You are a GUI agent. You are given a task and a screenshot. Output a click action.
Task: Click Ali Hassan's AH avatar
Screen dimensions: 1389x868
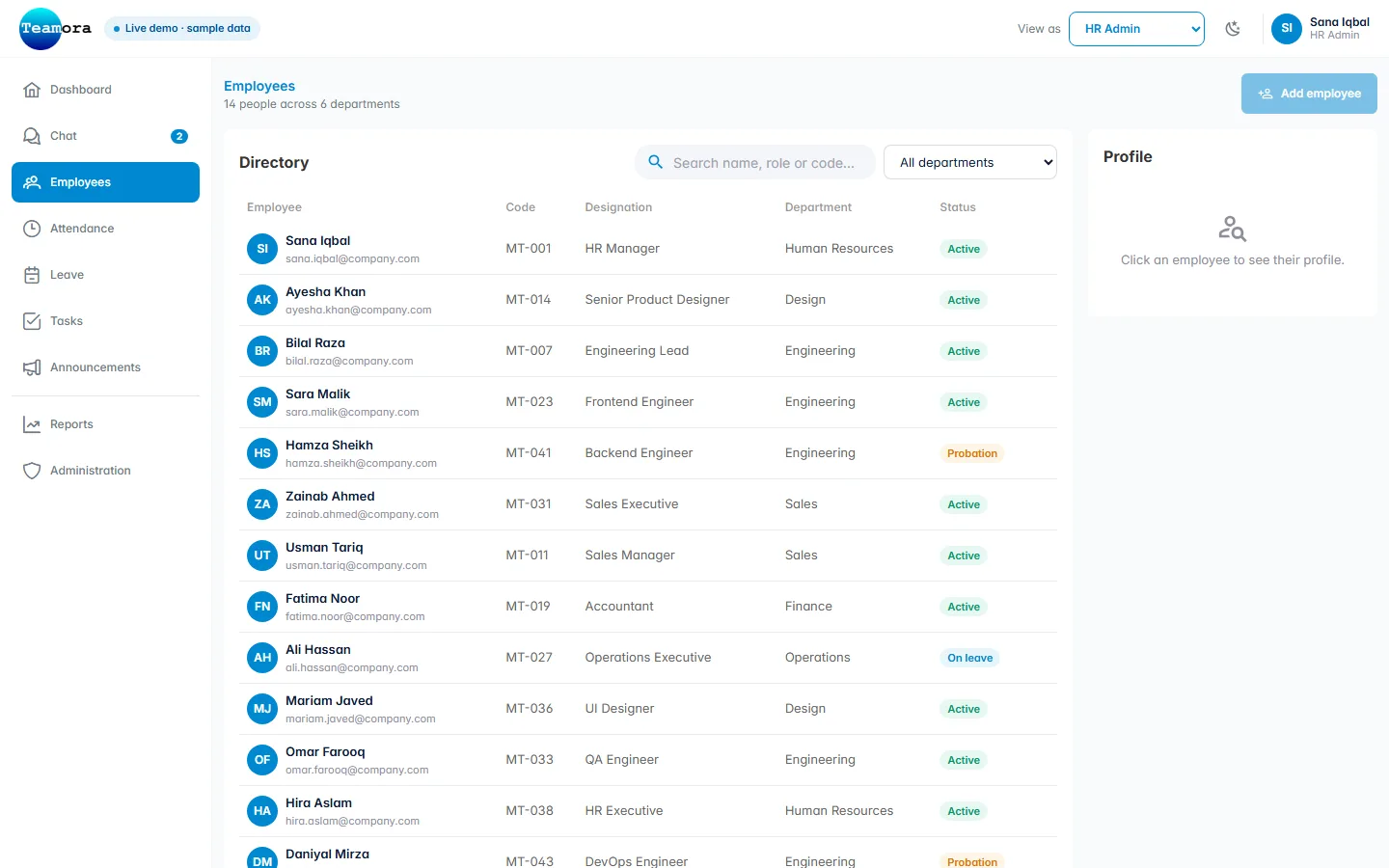(x=262, y=658)
